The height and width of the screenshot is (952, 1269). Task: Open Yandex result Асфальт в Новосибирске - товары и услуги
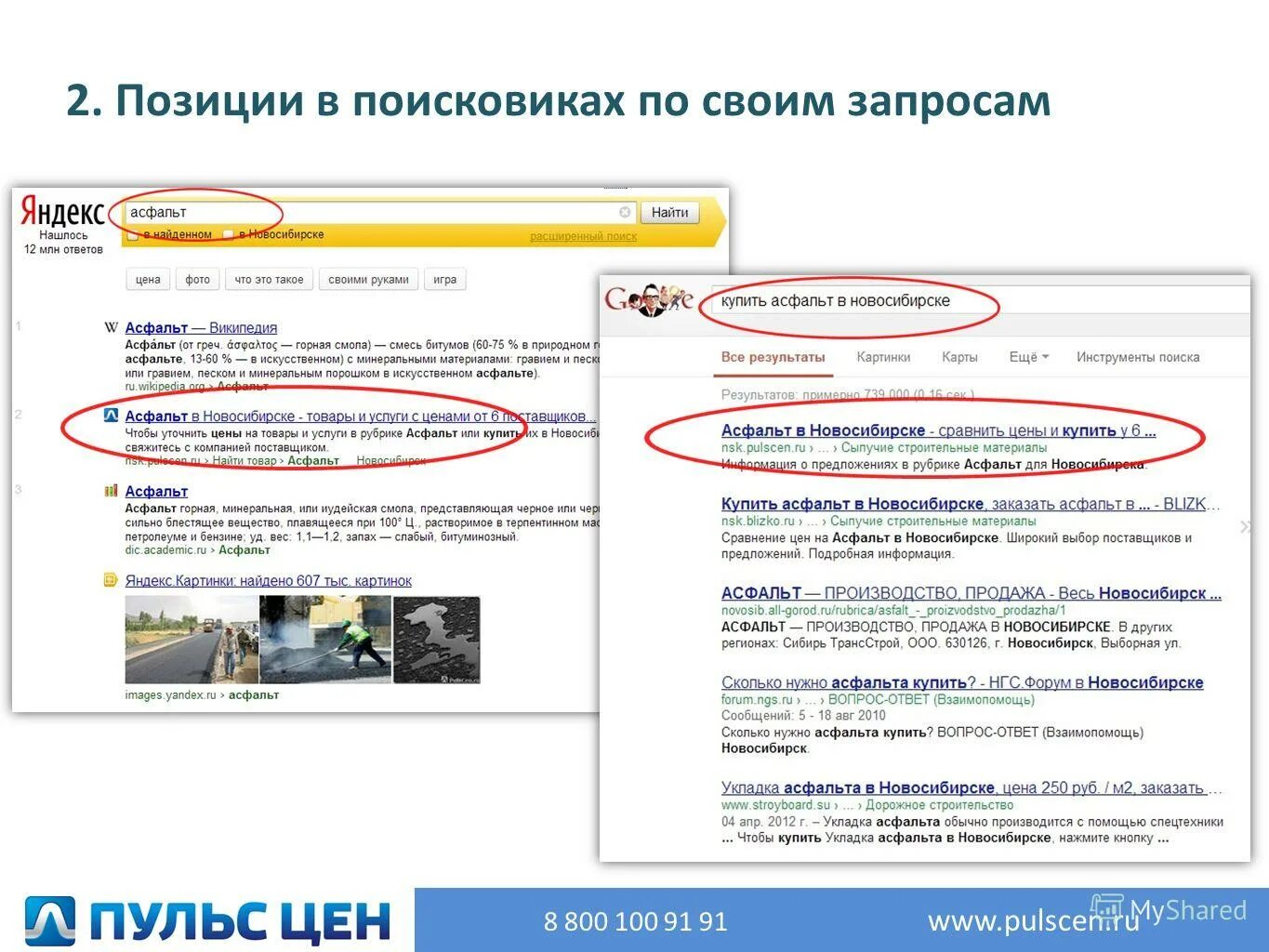pyautogui.click(x=361, y=416)
